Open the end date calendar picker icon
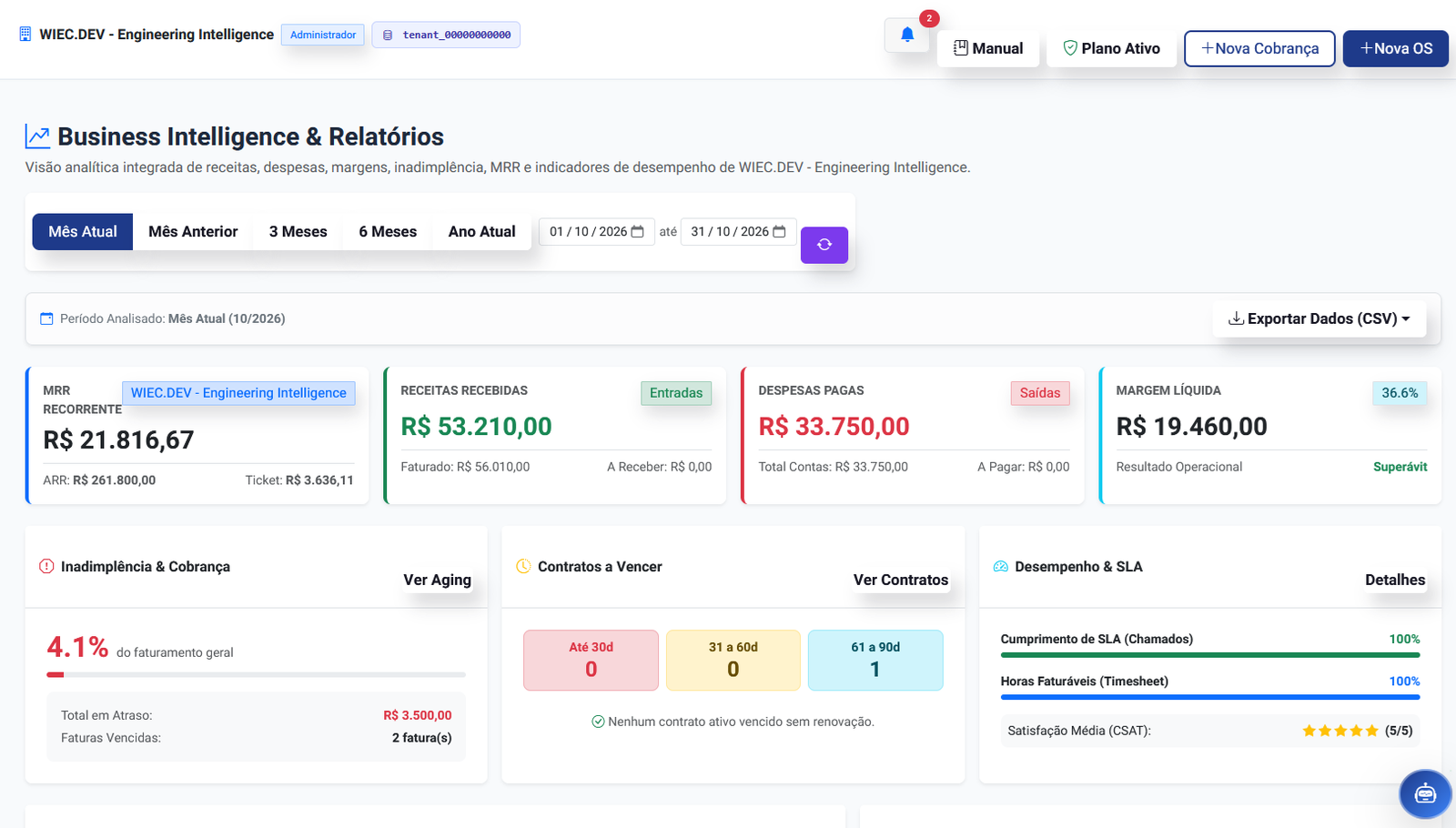Image resolution: width=1456 pixels, height=828 pixels. pyautogui.click(x=779, y=232)
